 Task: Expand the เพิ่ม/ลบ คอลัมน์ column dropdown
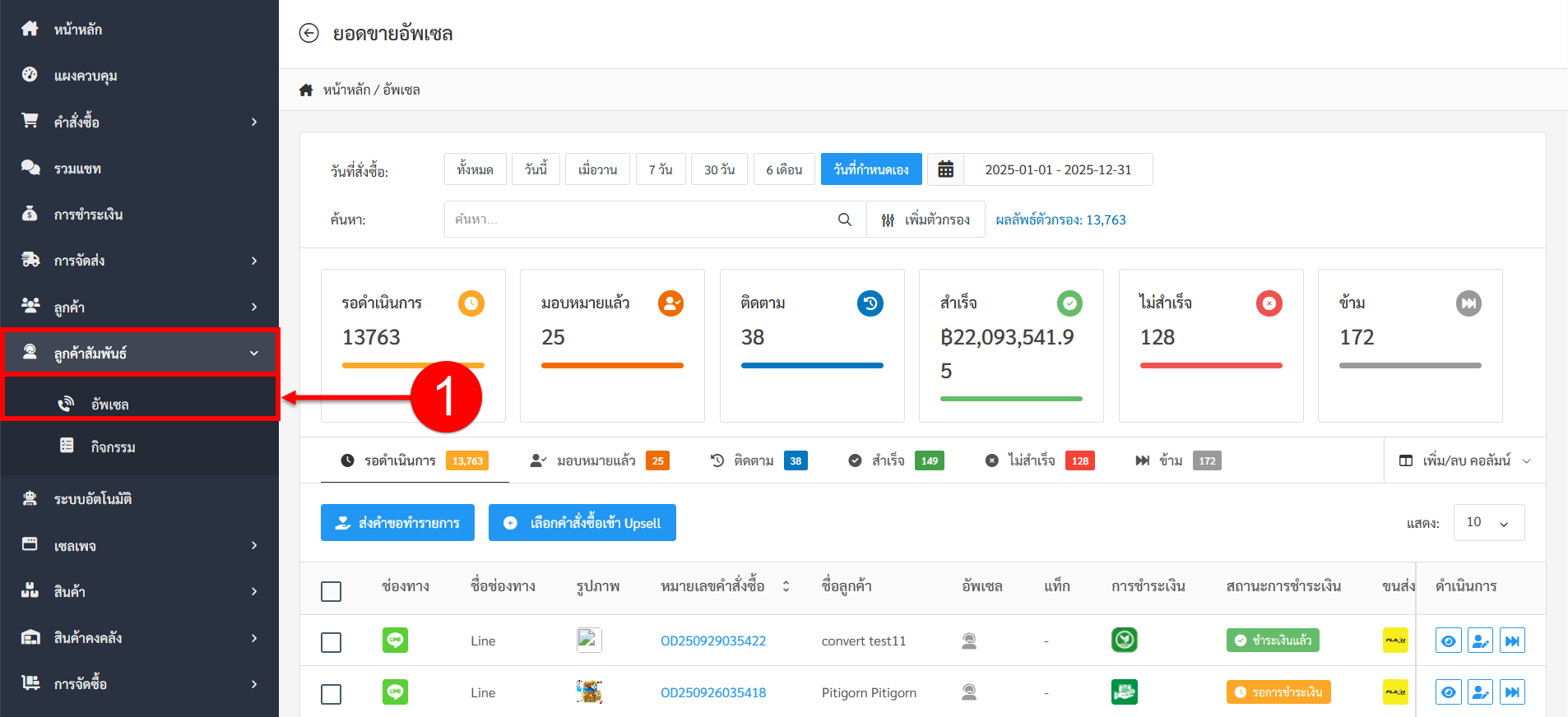(x=1465, y=460)
